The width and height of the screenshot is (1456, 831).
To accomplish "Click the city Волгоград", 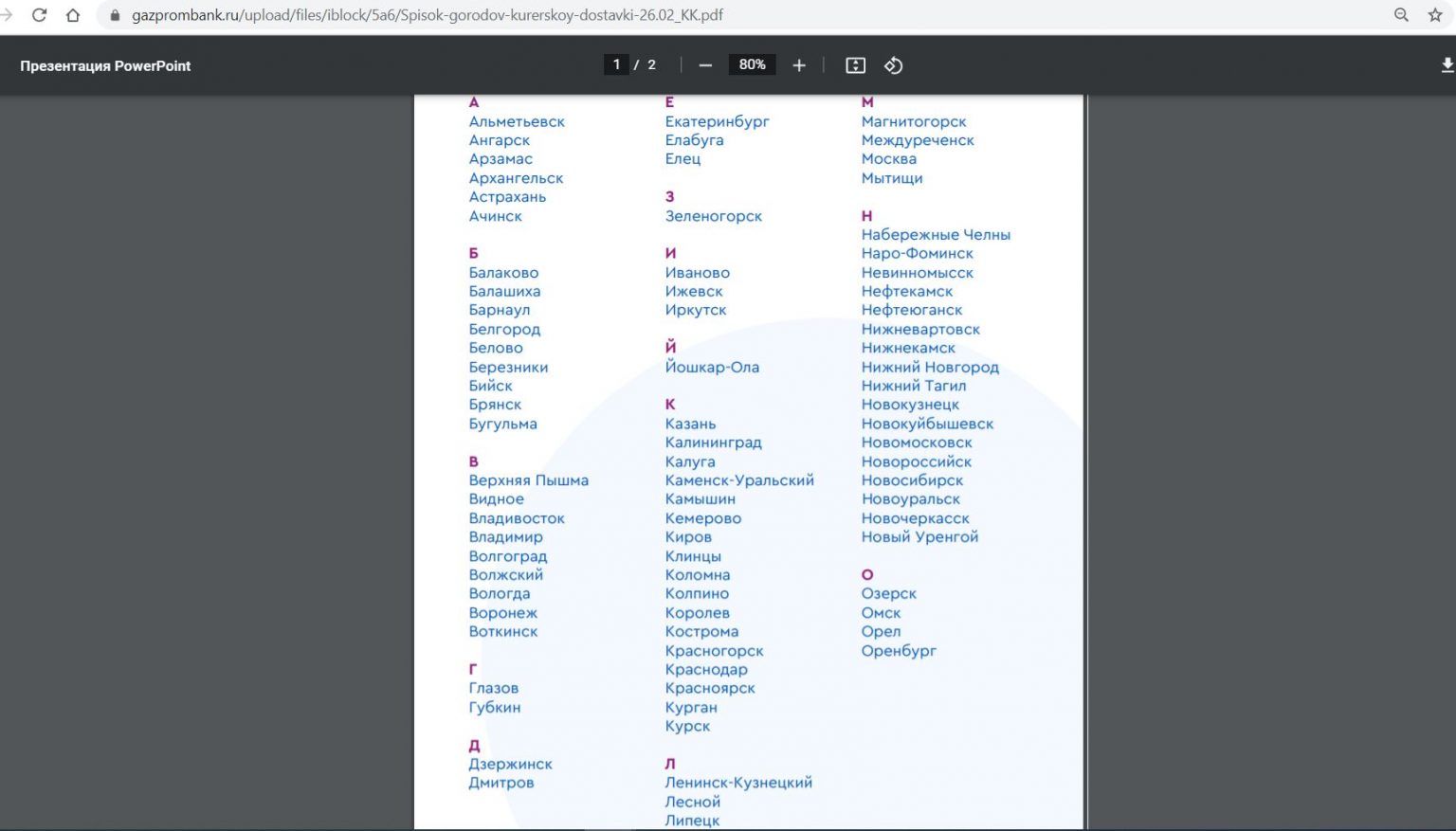I will 508,556.
